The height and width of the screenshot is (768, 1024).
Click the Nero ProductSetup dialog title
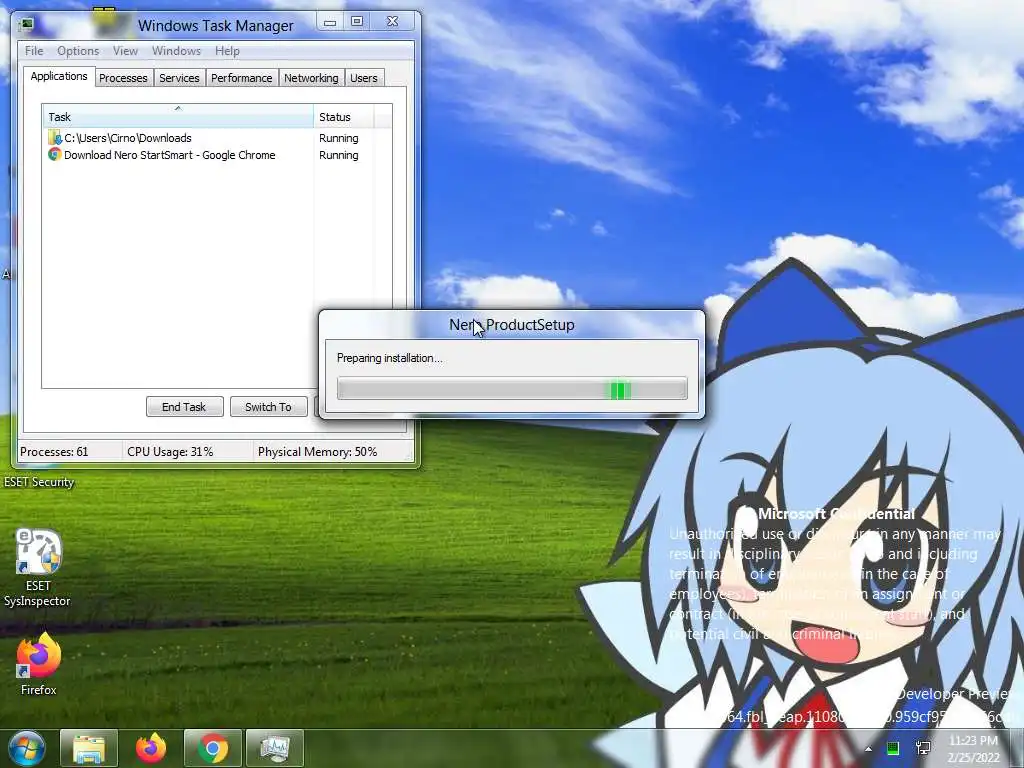point(512,325)
